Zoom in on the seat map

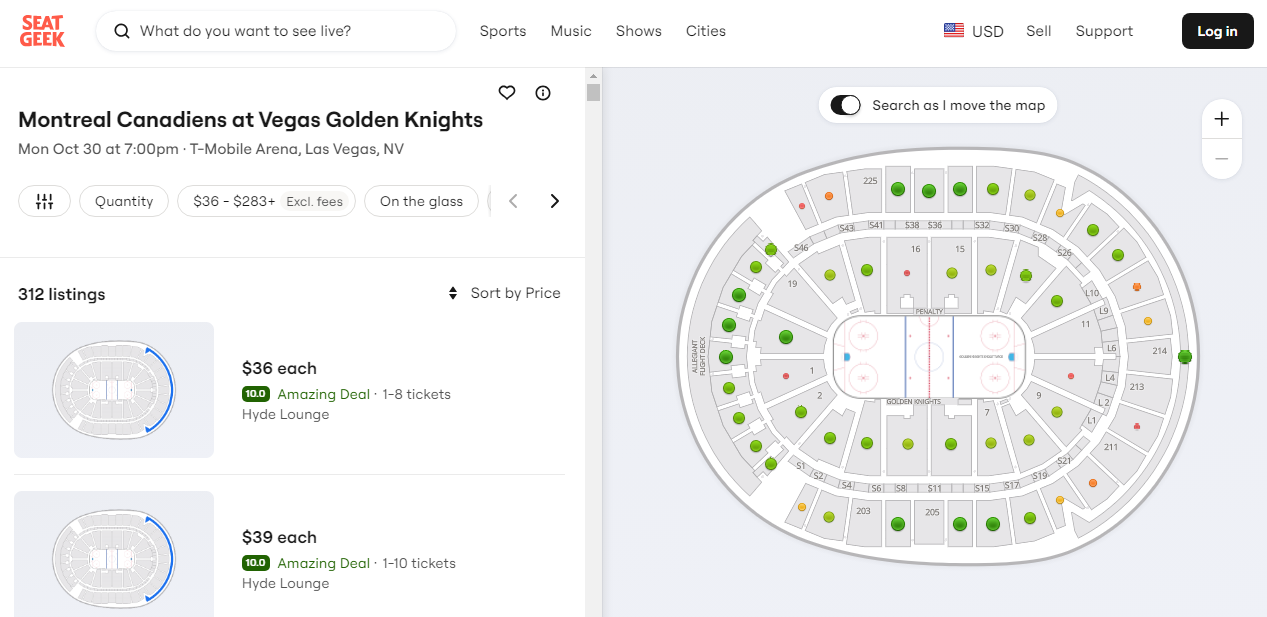[x=1221, y=119]
